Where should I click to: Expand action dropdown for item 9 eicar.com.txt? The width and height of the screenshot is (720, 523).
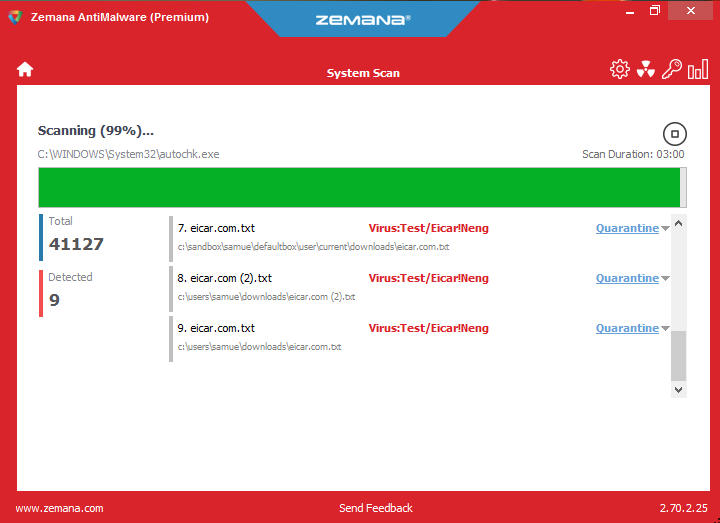[666, 329]
